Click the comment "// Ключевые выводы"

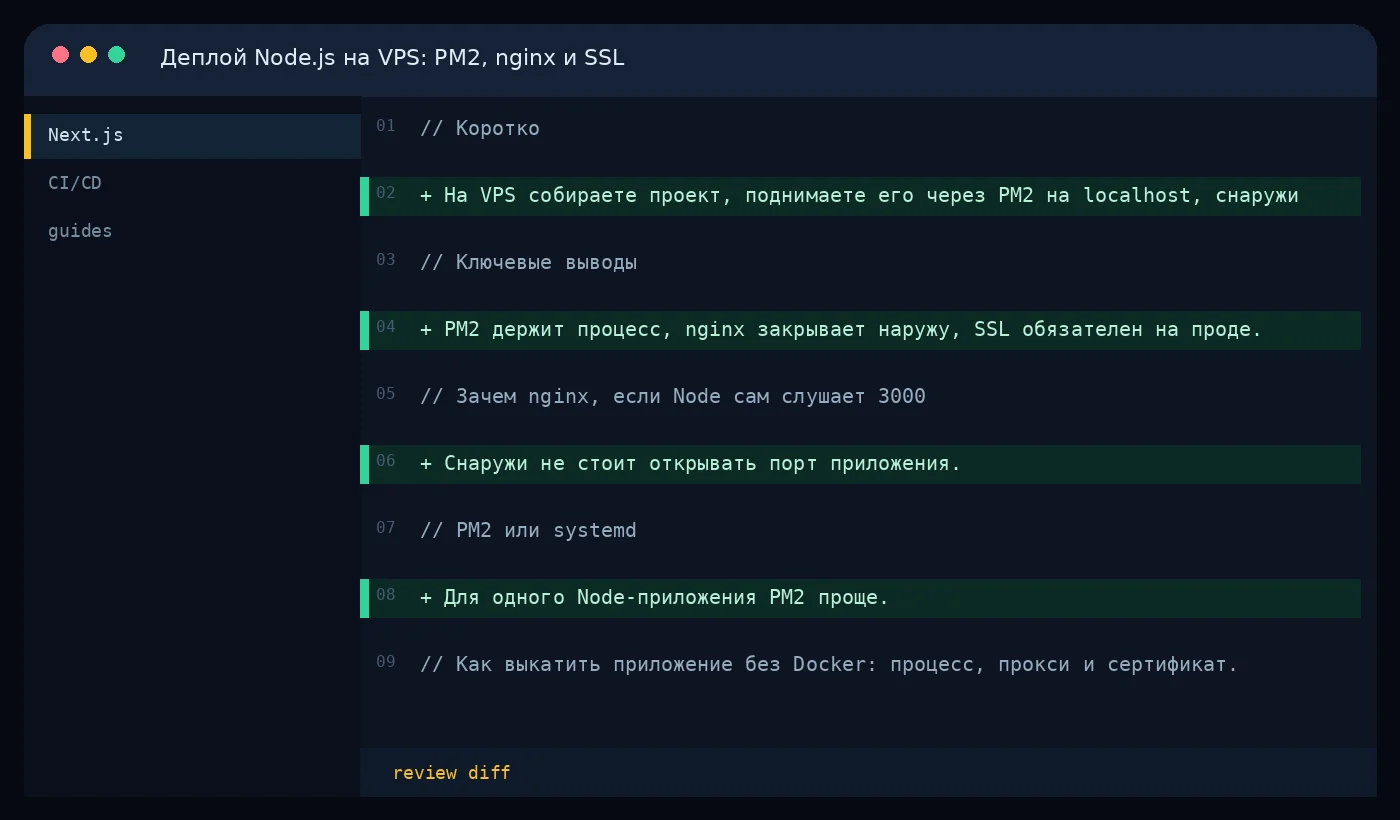click(x=529, y=262)
